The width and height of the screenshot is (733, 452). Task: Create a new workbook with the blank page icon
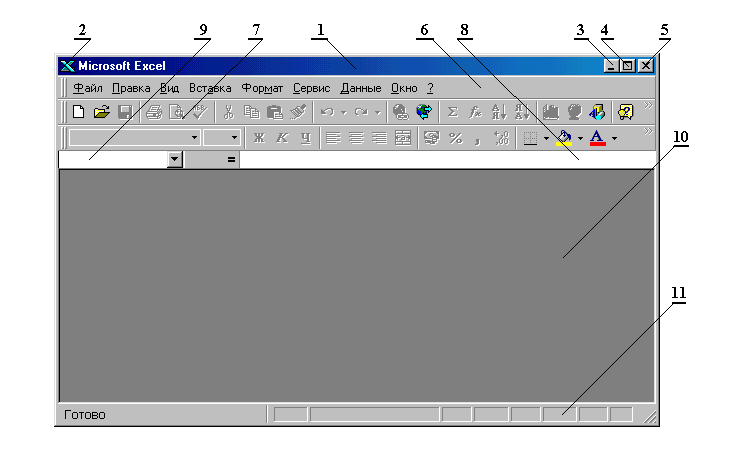(78, 112)
